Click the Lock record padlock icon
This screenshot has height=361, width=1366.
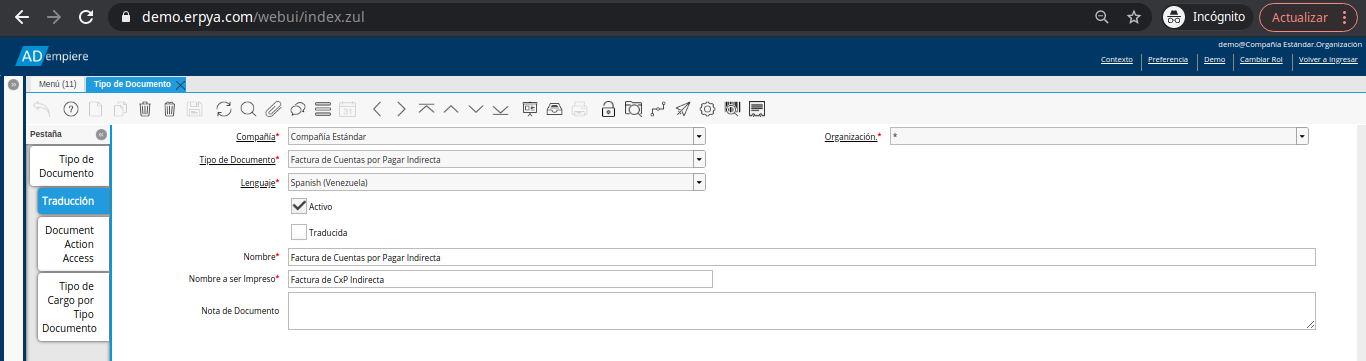[608, 109]
